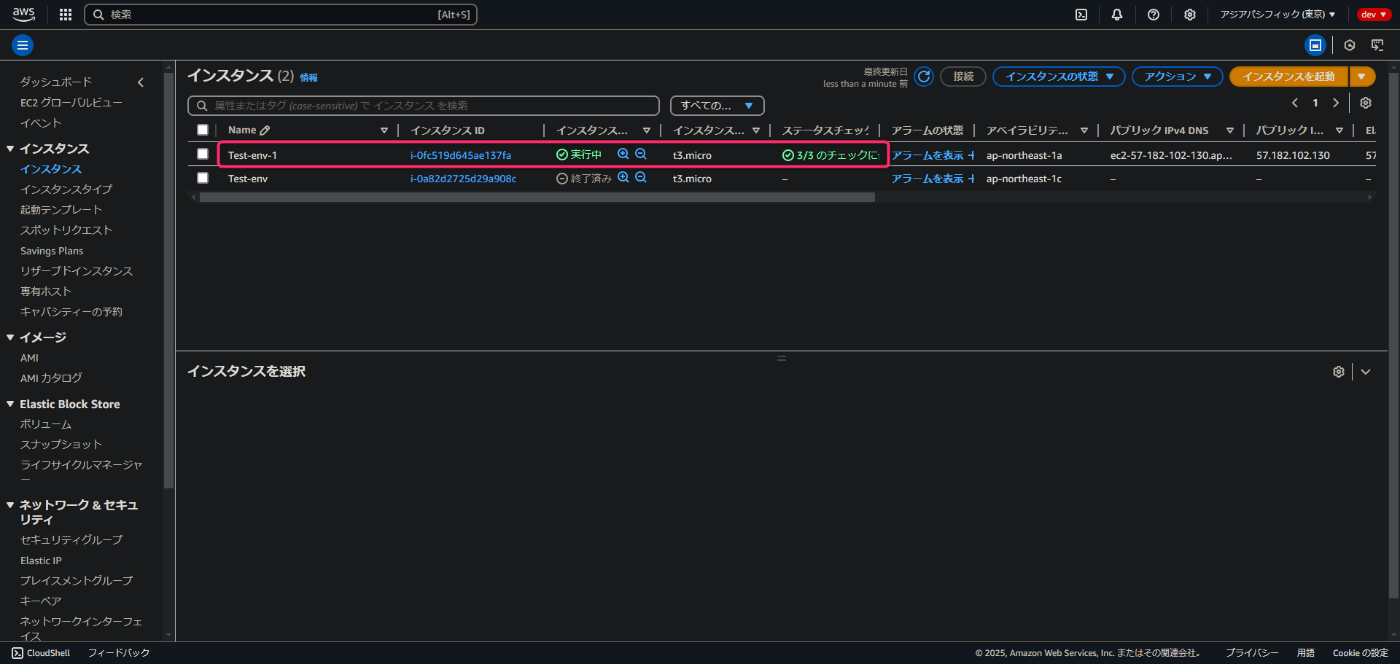The image size is (1400, 664).
Task: Open Launch Templates in sidebar
Action: pos(61,210)
